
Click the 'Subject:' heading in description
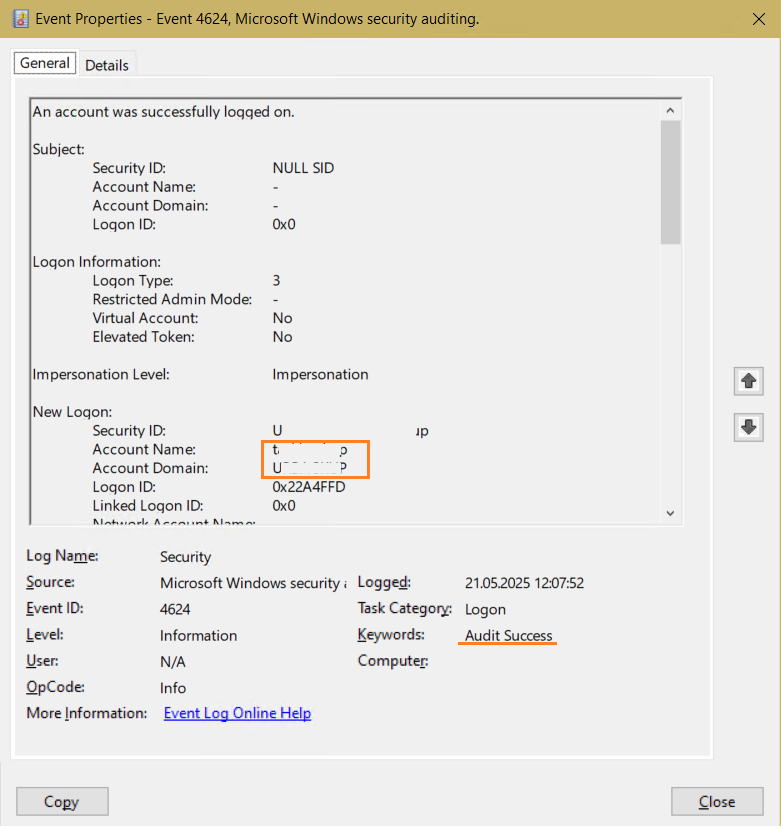[x=59, y=150]
